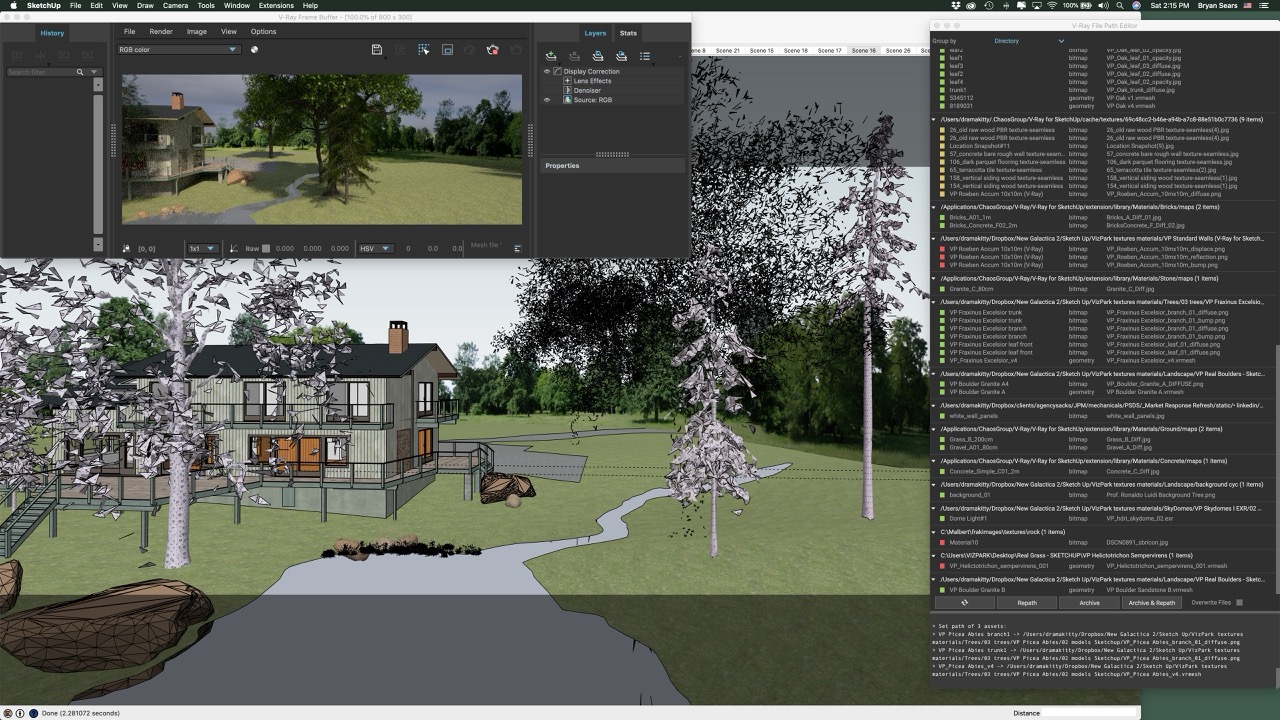Viewport: 1280px width, 720px height.
Task: Collapse the Stone/maps (1 items) group
Action: pyautogui.click(x=935, y=278)
